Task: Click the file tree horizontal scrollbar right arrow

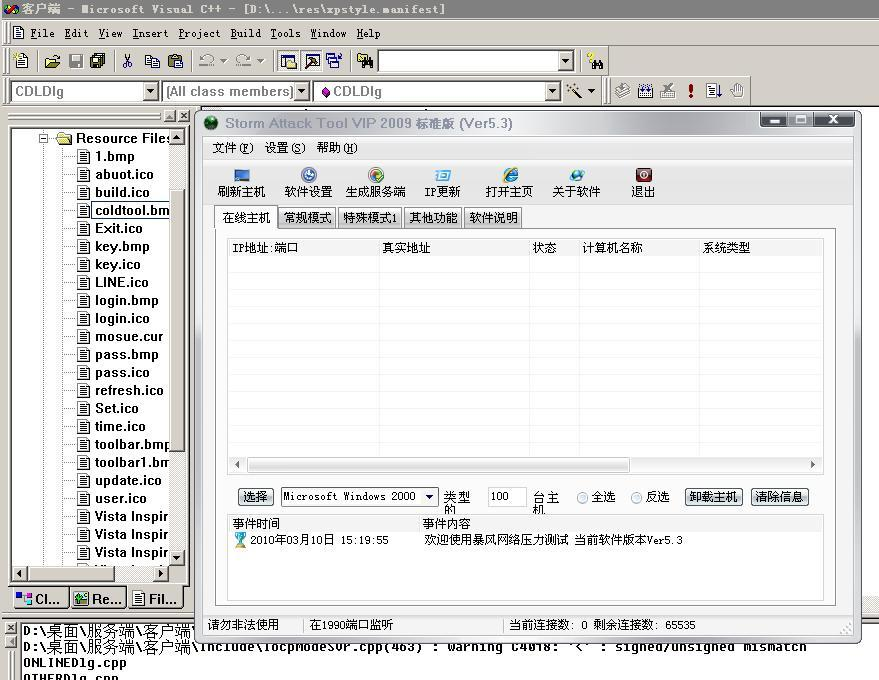Action: (161, 573)
